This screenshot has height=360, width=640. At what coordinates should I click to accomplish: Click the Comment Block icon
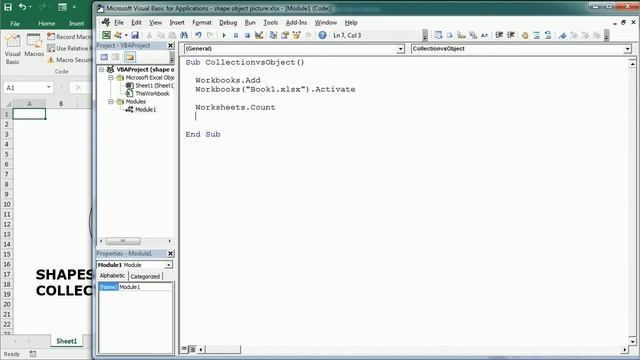(536, 36)
